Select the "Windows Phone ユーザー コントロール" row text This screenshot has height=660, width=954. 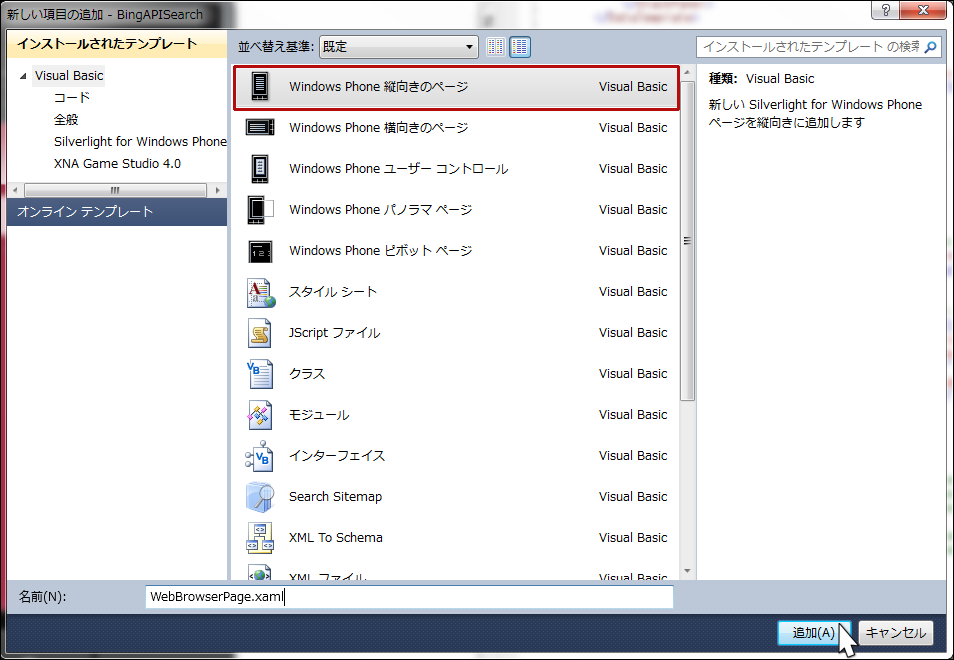pos(399,168)
